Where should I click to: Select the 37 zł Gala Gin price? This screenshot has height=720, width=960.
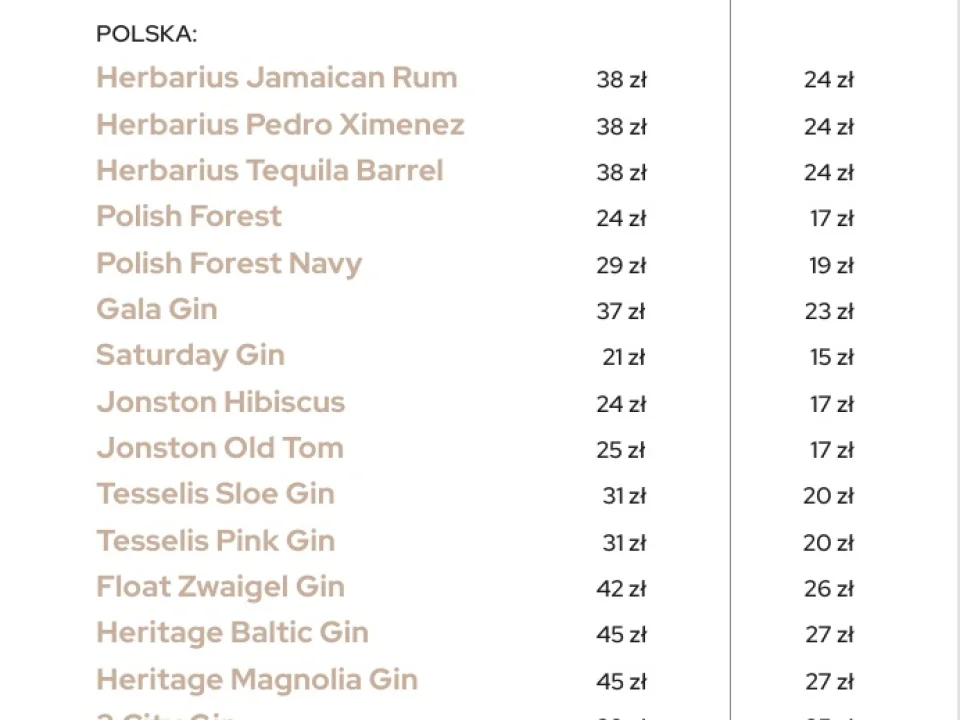pos(621,312)
